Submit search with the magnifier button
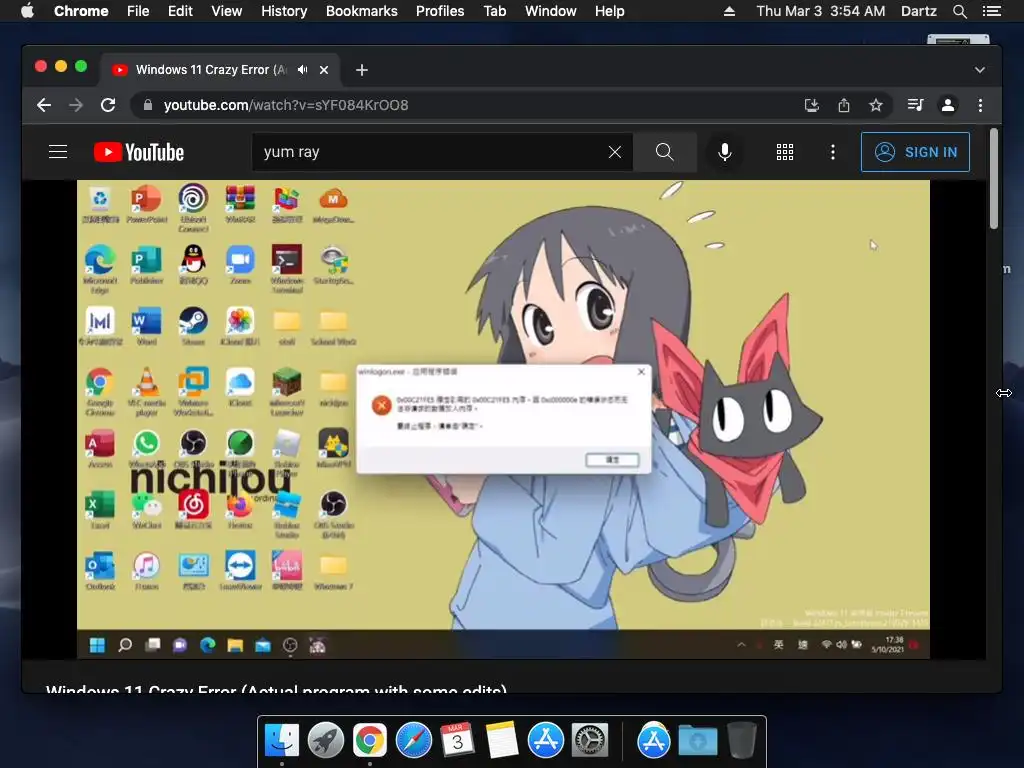The height and width of the screenshot is (768, 1024). 665,152
